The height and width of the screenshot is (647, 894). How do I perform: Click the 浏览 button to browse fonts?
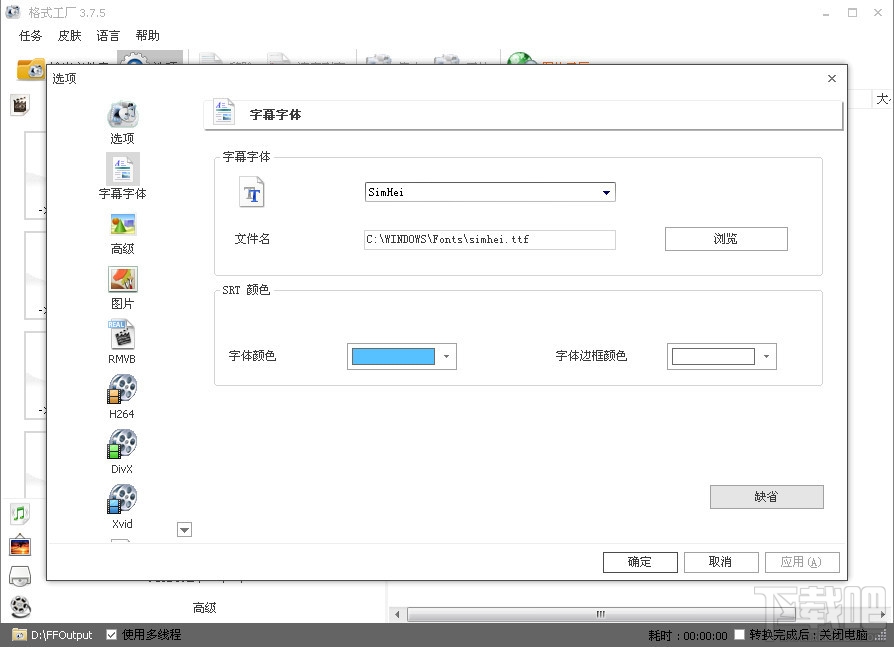[x=726, y=239]
